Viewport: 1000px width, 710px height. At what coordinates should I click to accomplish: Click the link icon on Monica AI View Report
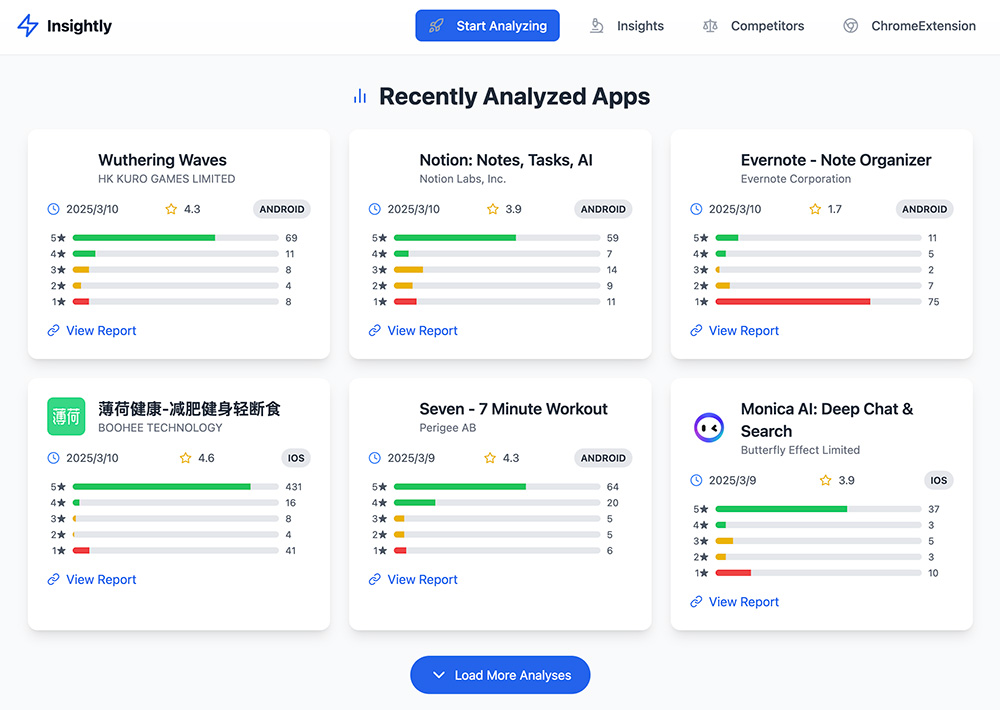[696, 602]
